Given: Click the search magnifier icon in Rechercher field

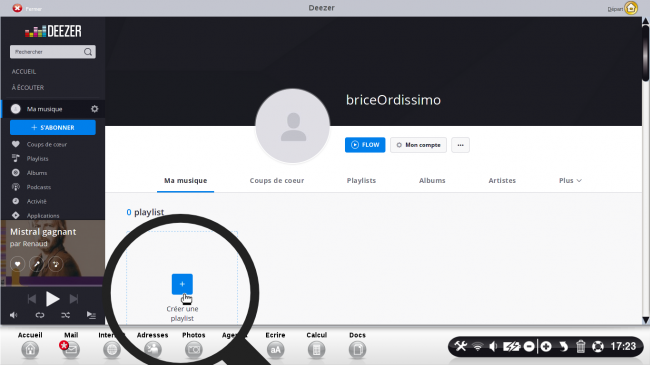Looking at the screenshot, I should pos(88,52).
